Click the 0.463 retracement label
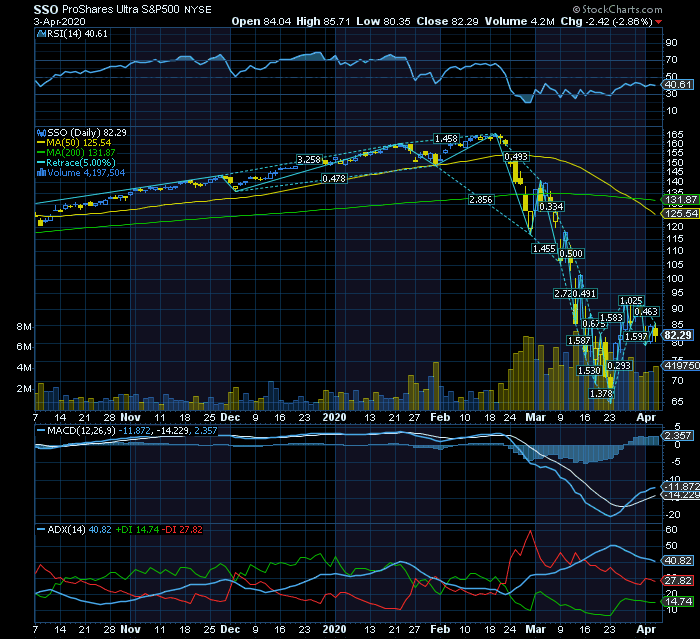The width and height of the screenshot is (700, 639). pyautogui.click(x=646, y=312)
